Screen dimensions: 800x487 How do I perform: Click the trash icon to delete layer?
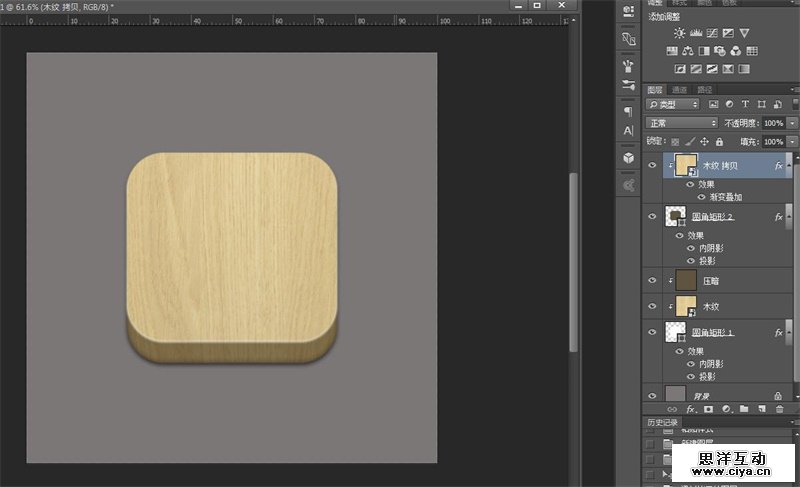[780, 409]
